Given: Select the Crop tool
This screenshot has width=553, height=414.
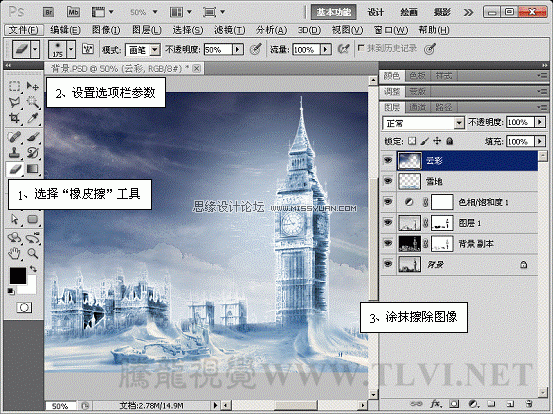Looking at the screenshot, I should click(x=14, y=118).
